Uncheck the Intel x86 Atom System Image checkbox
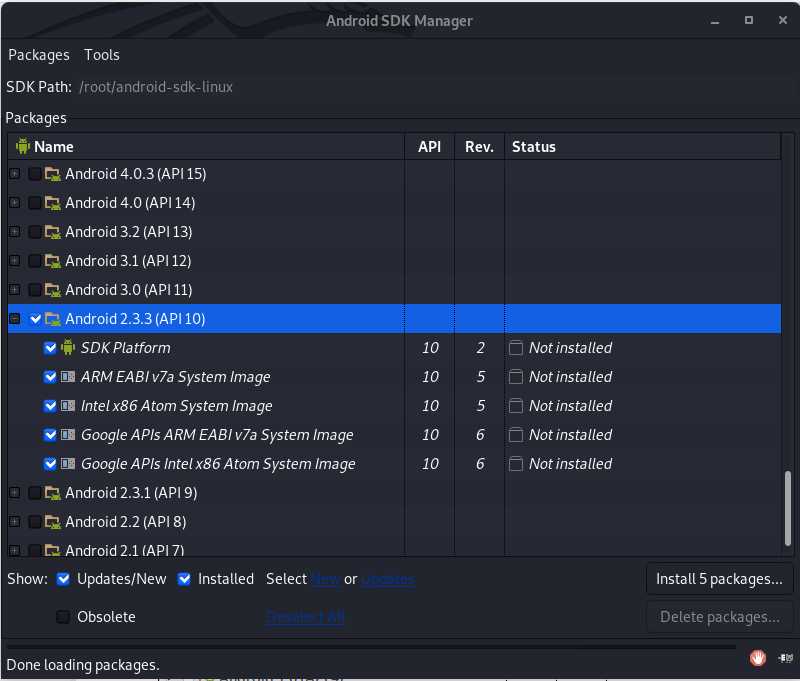This screenshot has height=681, width=800. pyautogui.click(x=50, y=406)
